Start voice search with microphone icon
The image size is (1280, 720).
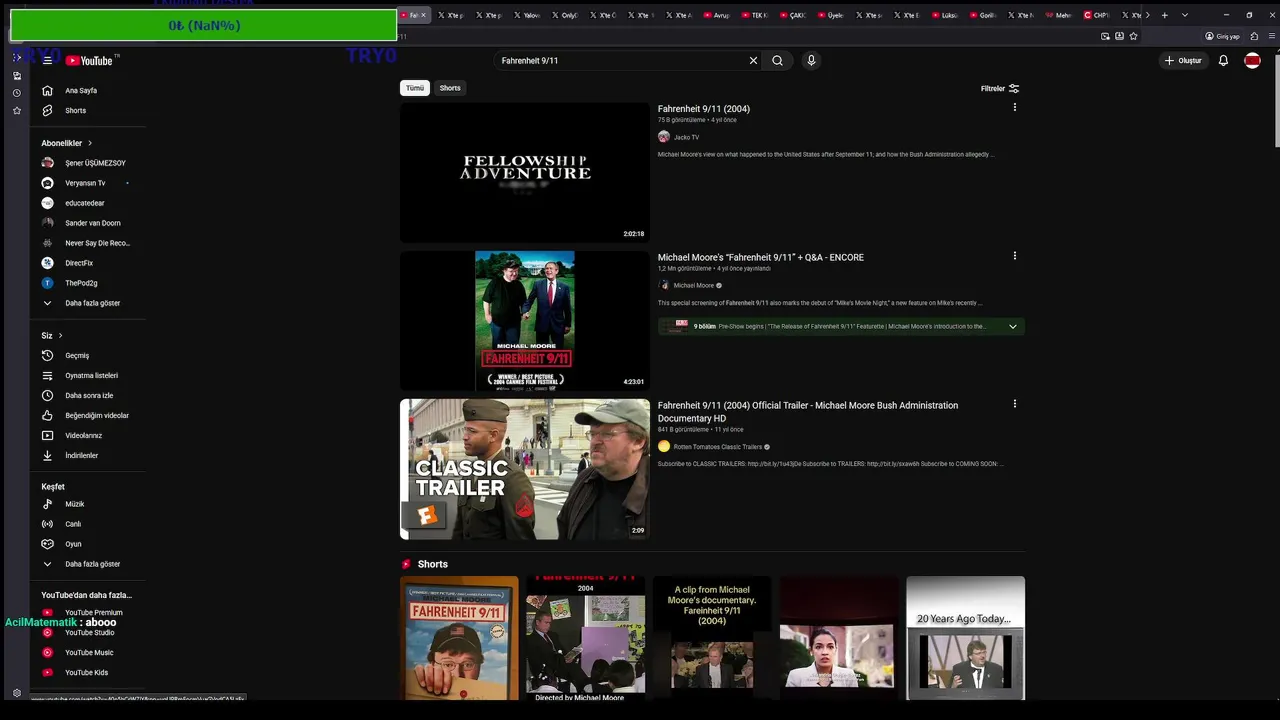coord(811,60)
